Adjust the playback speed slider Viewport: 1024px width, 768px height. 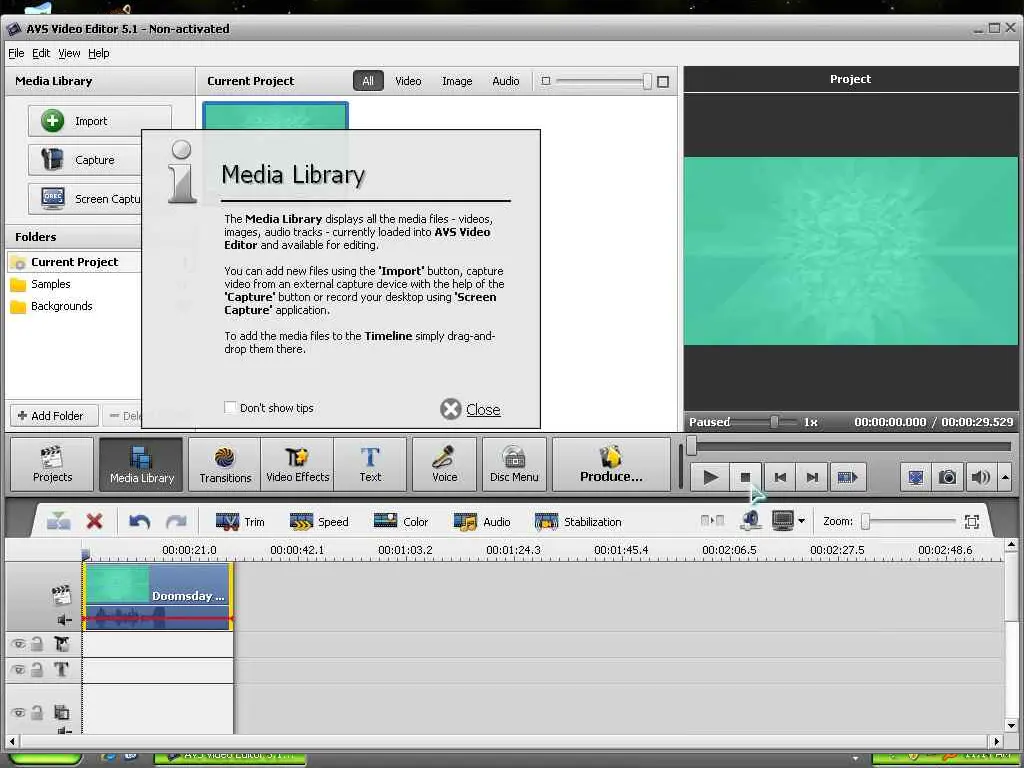click(774, 422)
